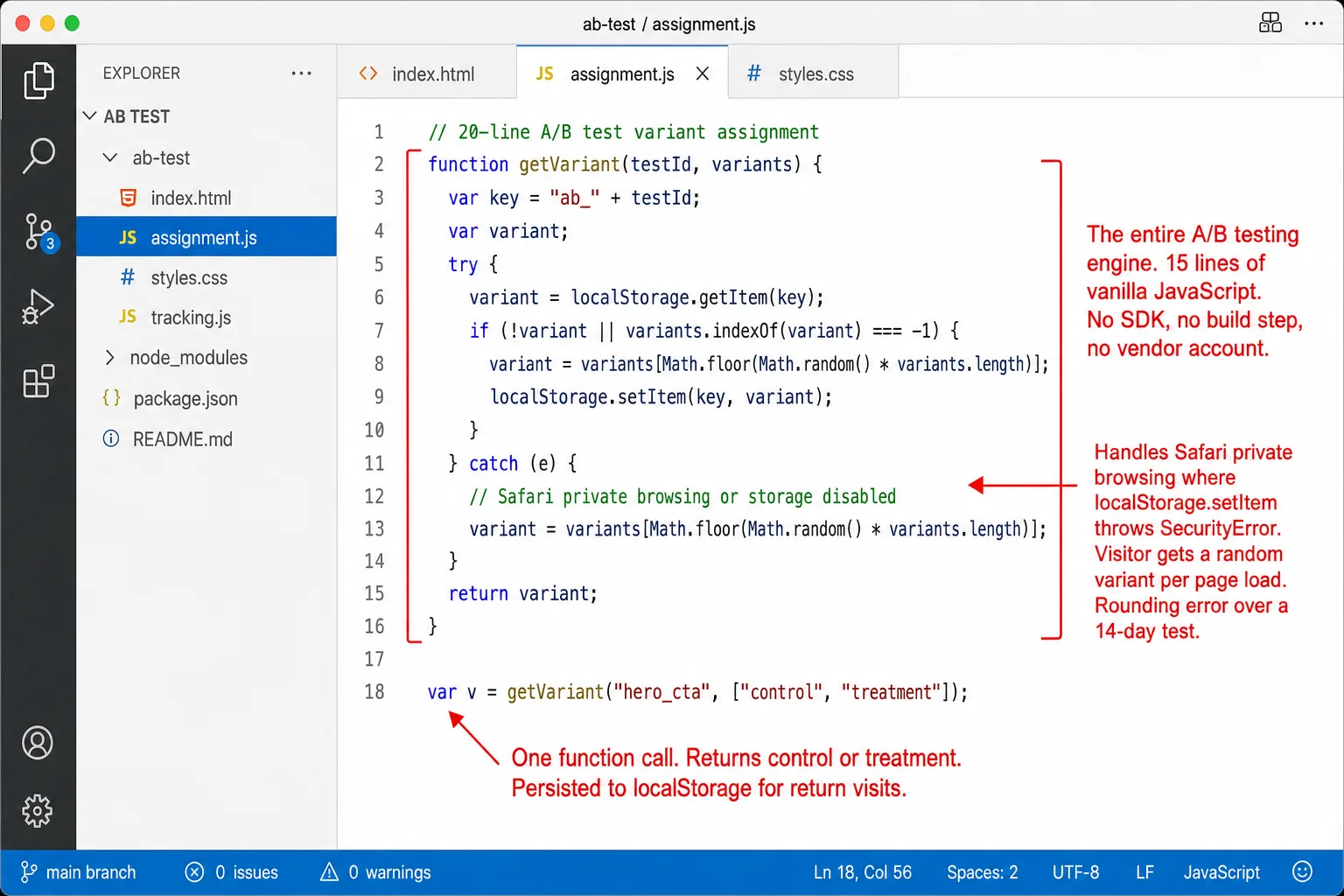Click the yellow minimize window button
Image resolution: width=1344 pixels, height=896 pixels.
(47, 24)
